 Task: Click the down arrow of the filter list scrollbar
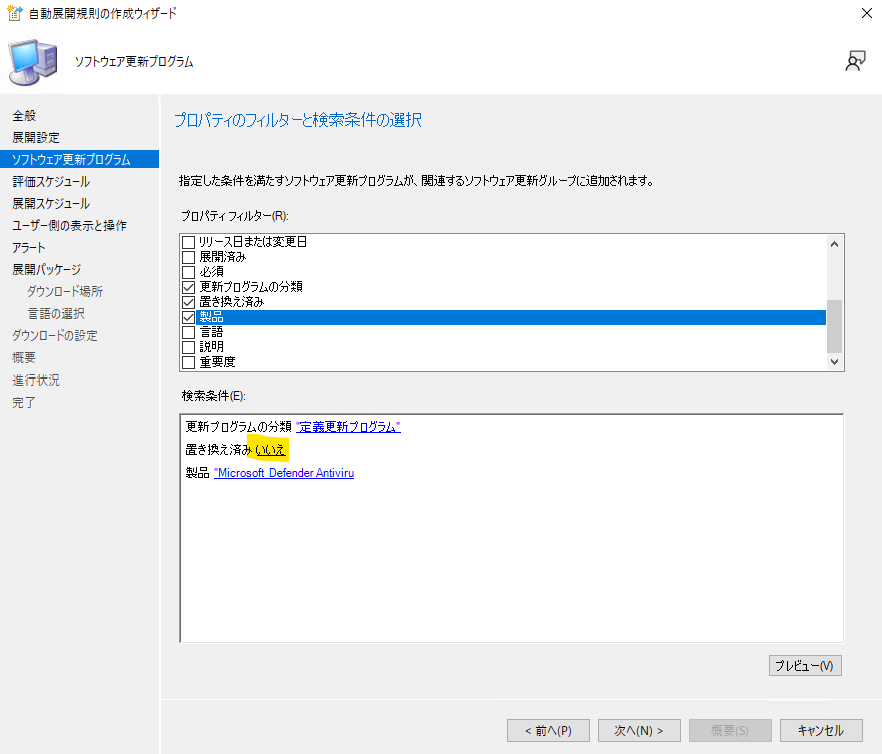834,362
